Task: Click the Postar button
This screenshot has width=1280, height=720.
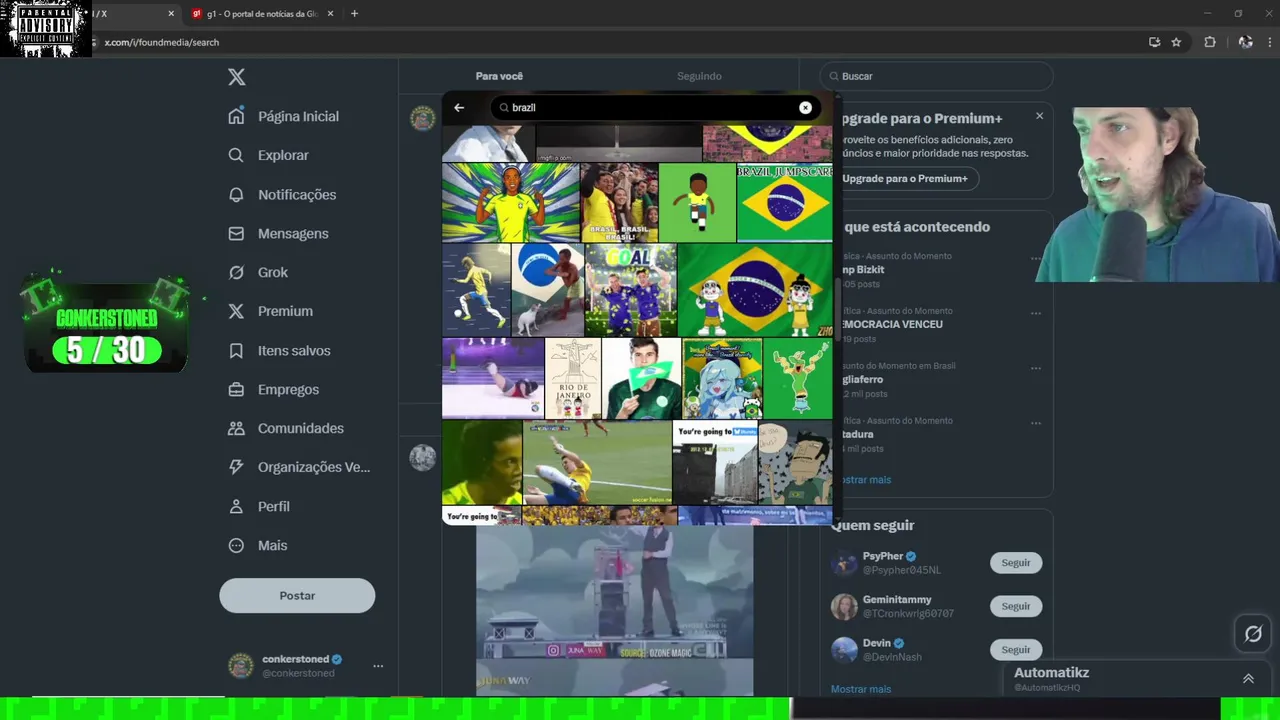Action: pyautogui.click(x=297, y=595)
